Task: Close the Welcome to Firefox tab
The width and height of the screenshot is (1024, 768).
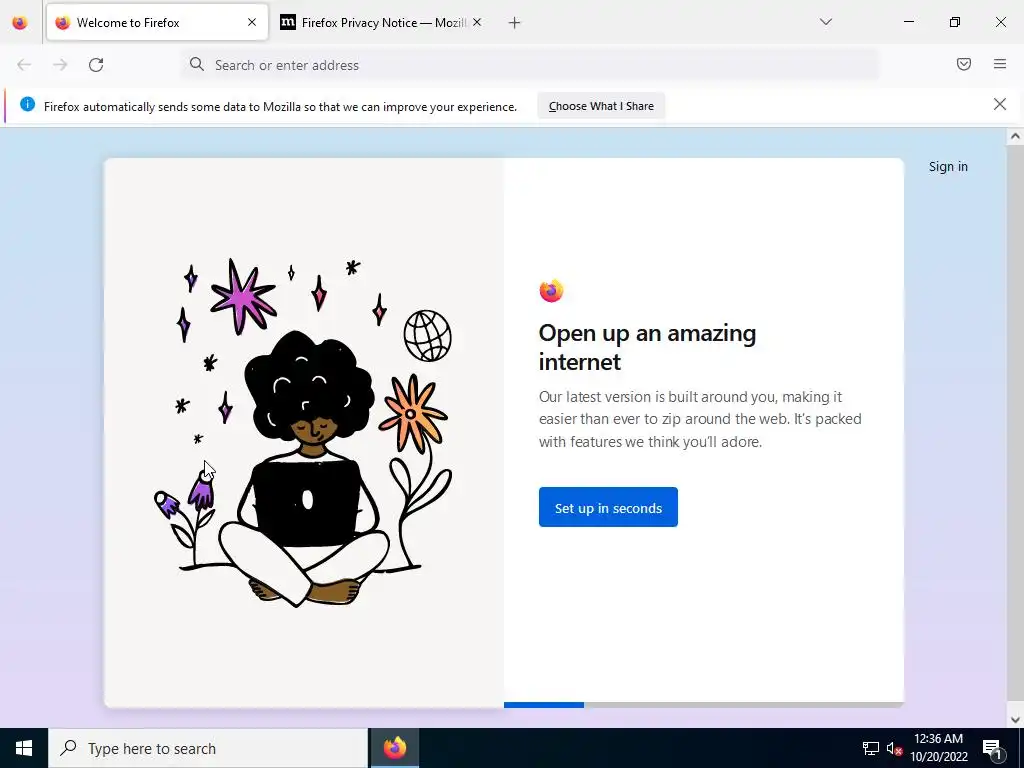Action: pyautogui.click(x=252, y=22)
